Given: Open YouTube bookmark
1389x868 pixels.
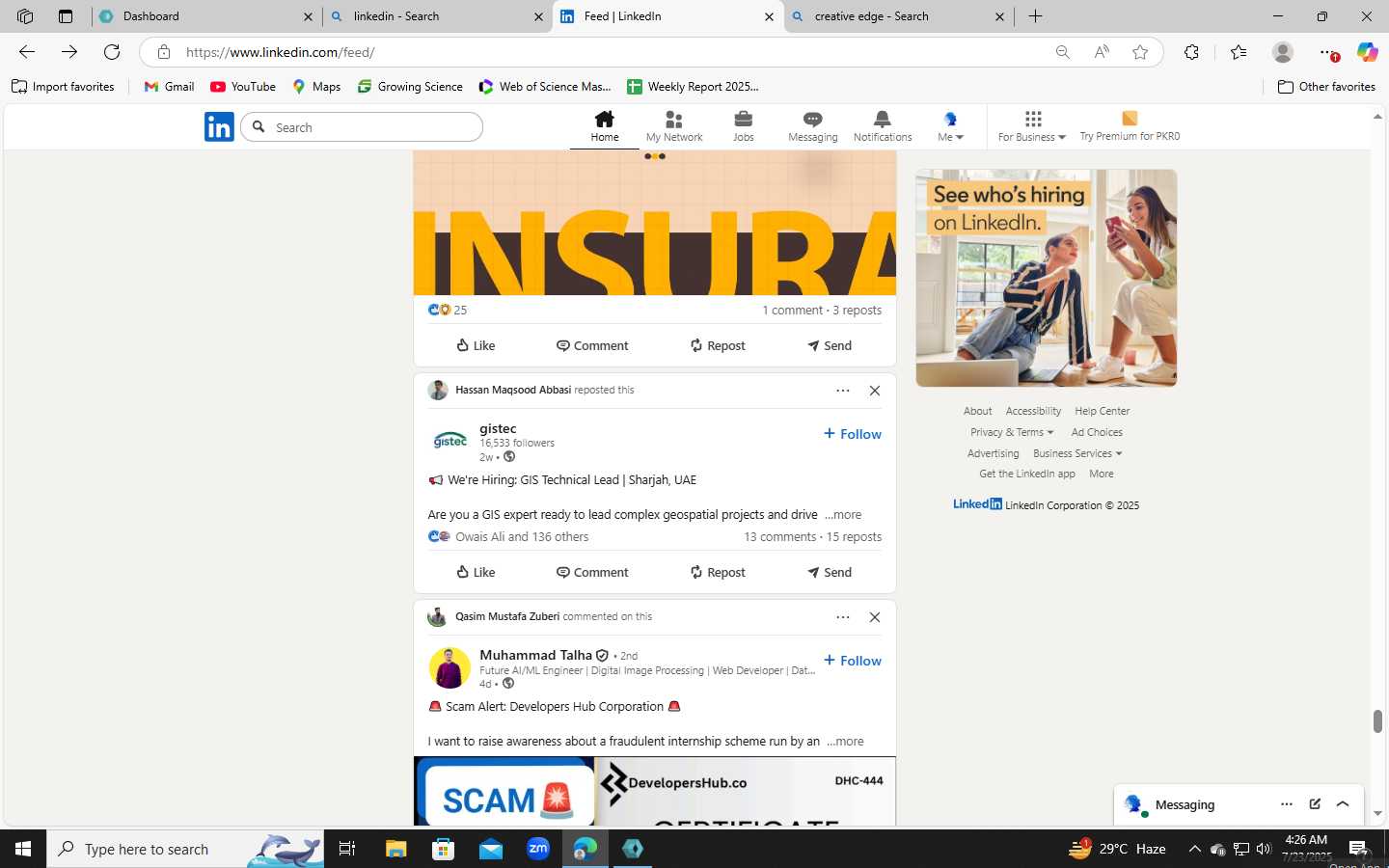Looking at the screenshot, I should 243,87.
